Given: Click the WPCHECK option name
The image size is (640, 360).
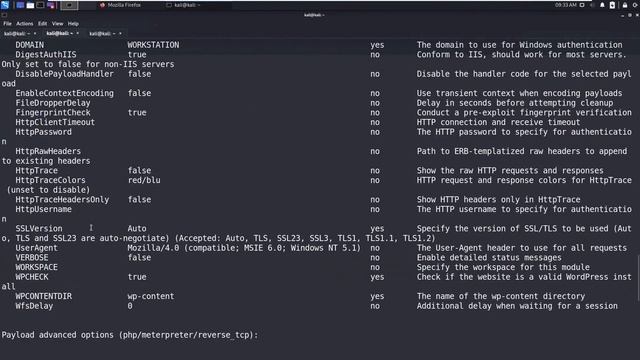Looking at the screenshot, I should click(x=32, y=277).
